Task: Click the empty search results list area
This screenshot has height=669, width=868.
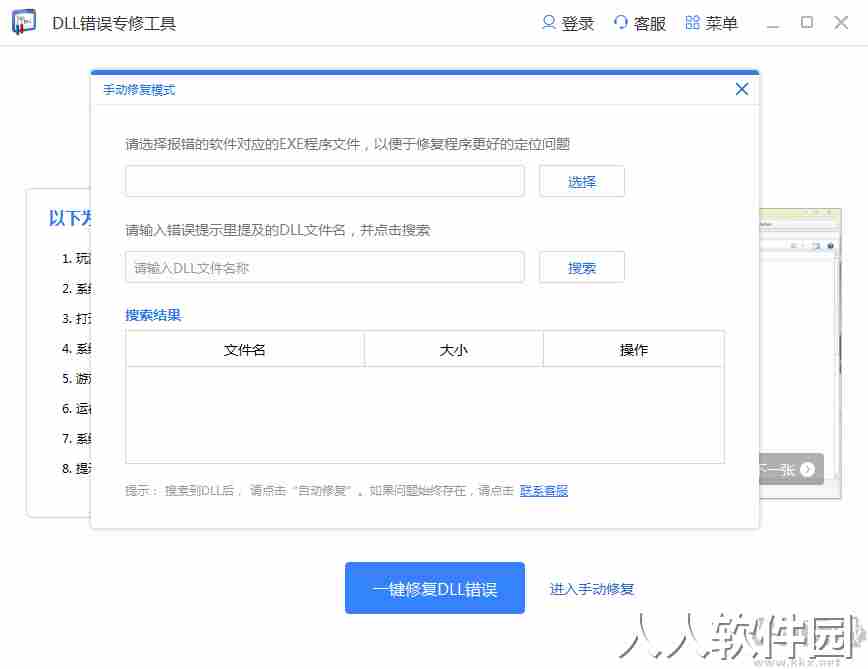Action: tap(425, 414)
